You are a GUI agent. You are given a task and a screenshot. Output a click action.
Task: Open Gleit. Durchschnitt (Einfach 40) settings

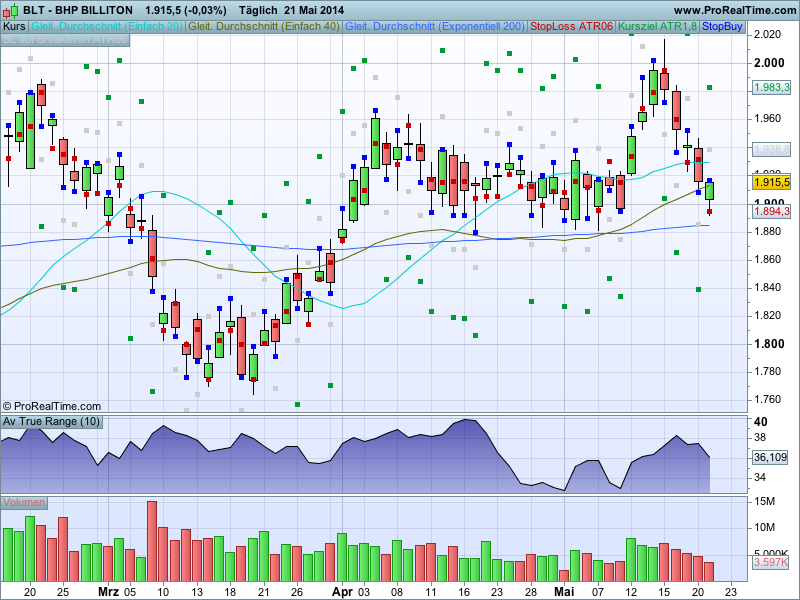tap(264, 27)
